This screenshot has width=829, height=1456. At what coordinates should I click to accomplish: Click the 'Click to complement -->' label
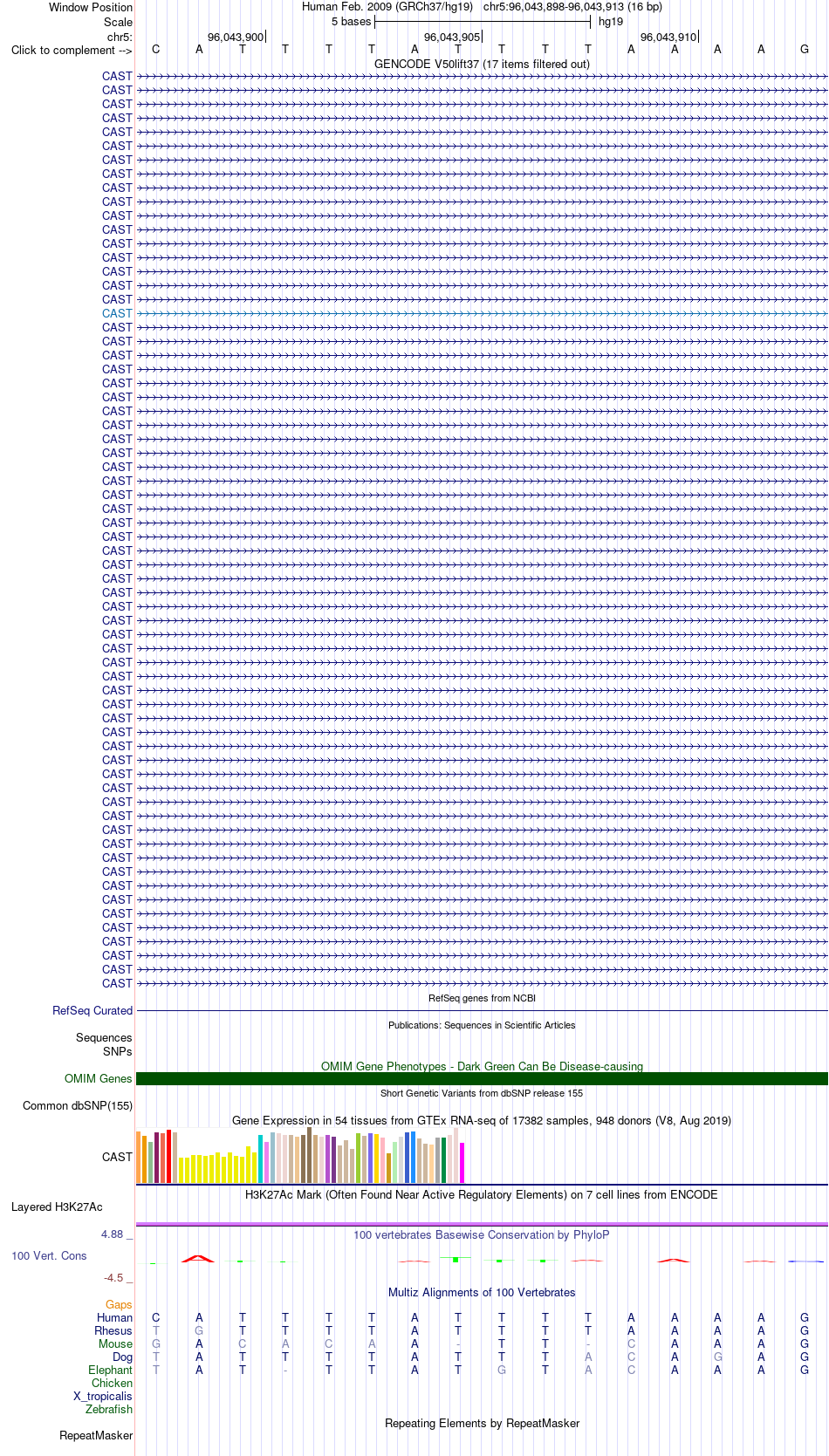point(72,50)
